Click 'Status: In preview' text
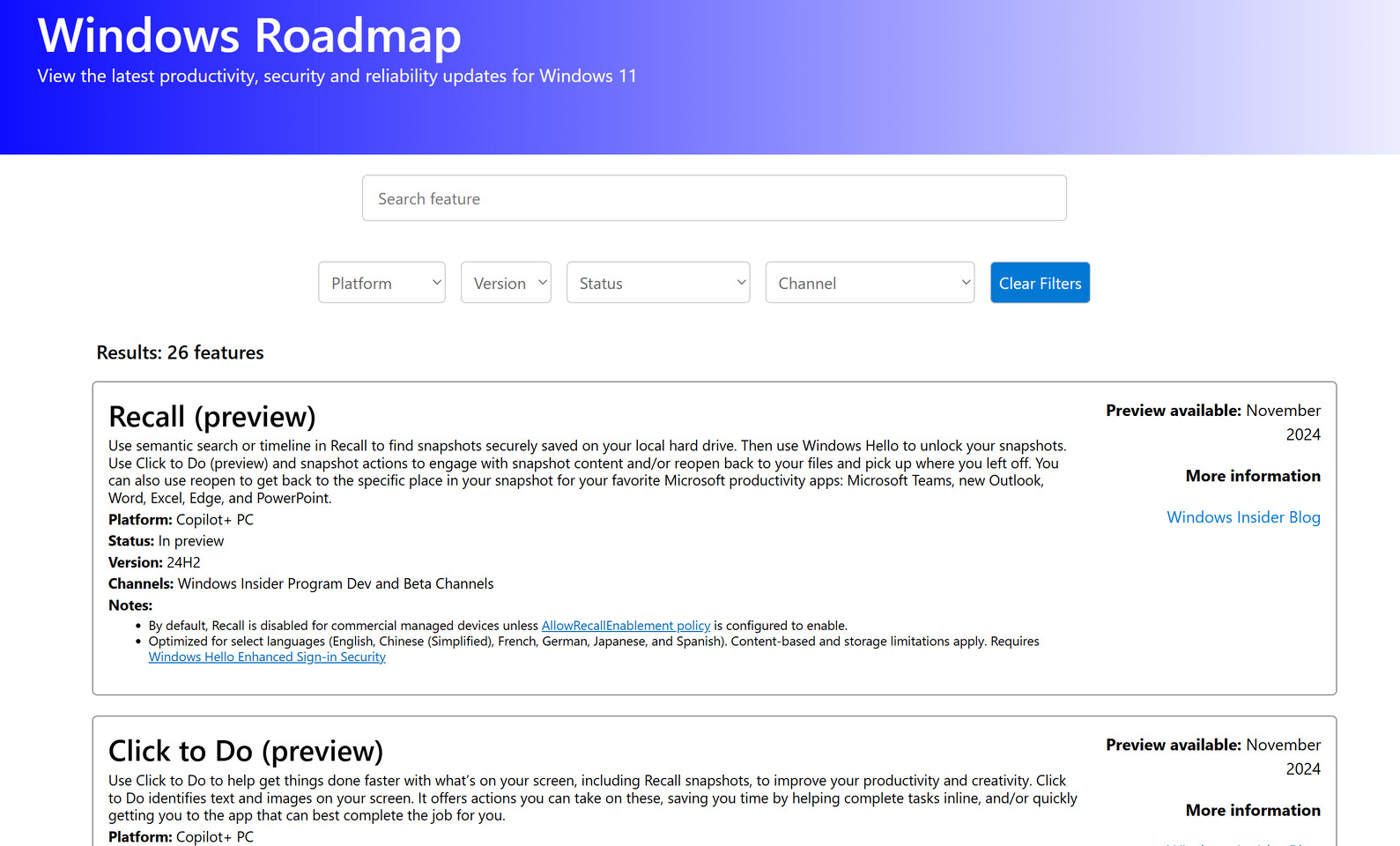Viewport: 1400px width, 846px height. pos(166,541)
